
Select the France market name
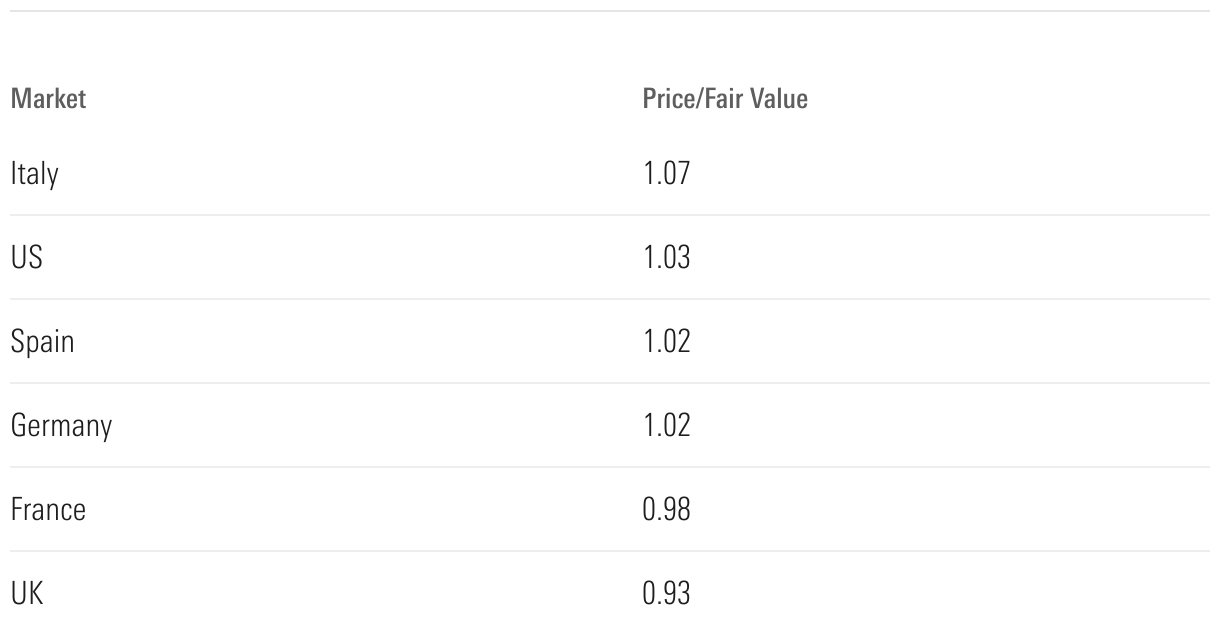tap(48, 510)
